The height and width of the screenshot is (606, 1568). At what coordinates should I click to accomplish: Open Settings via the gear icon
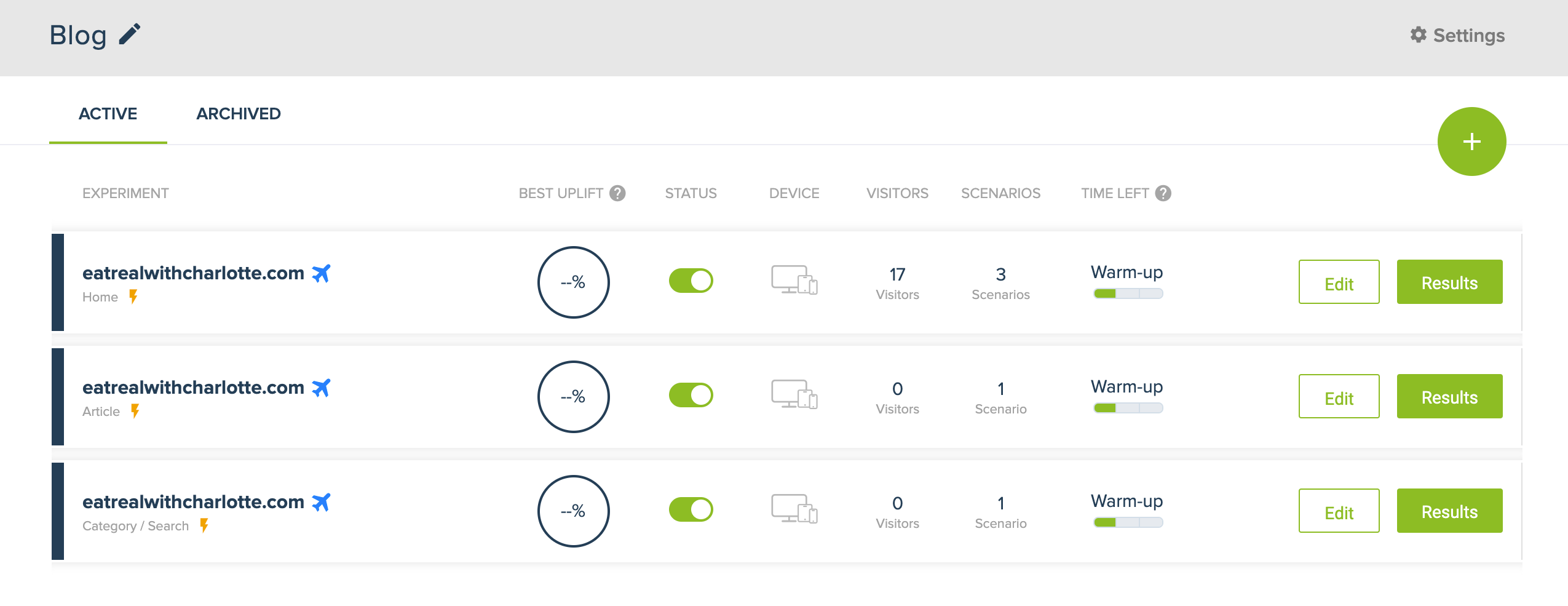(x=1418, y=35)
